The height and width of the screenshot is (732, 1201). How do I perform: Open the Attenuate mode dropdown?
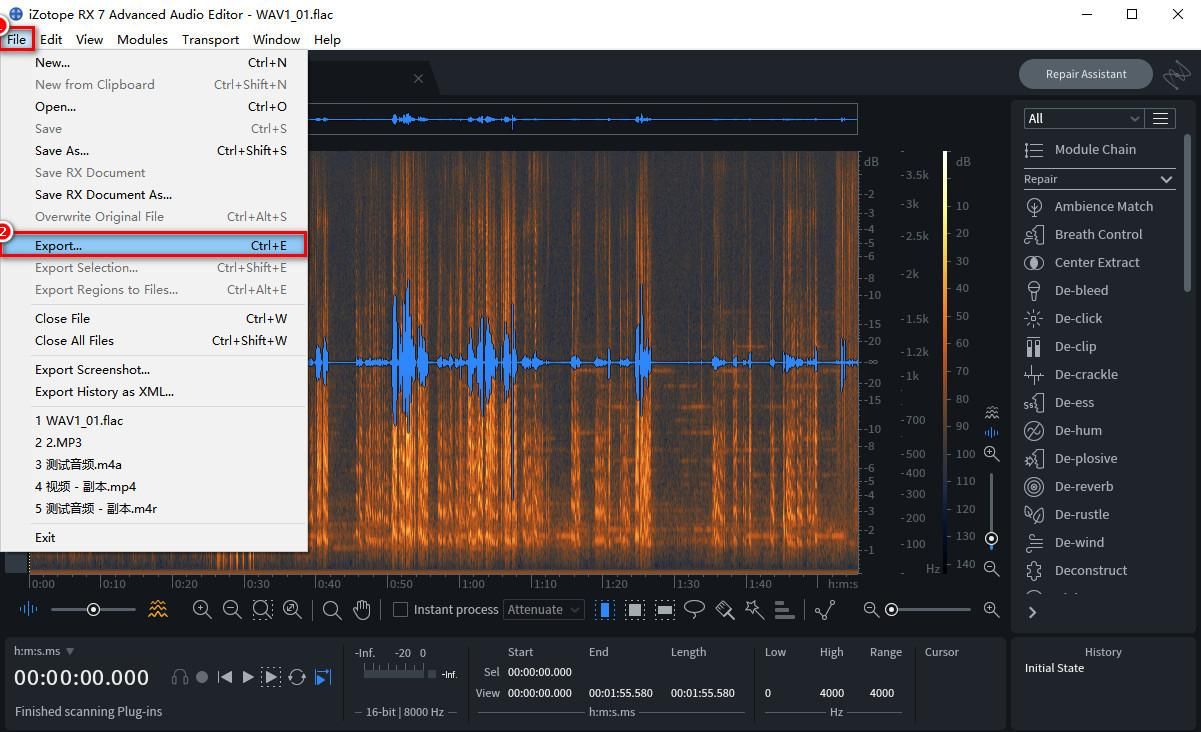[543, 609]
